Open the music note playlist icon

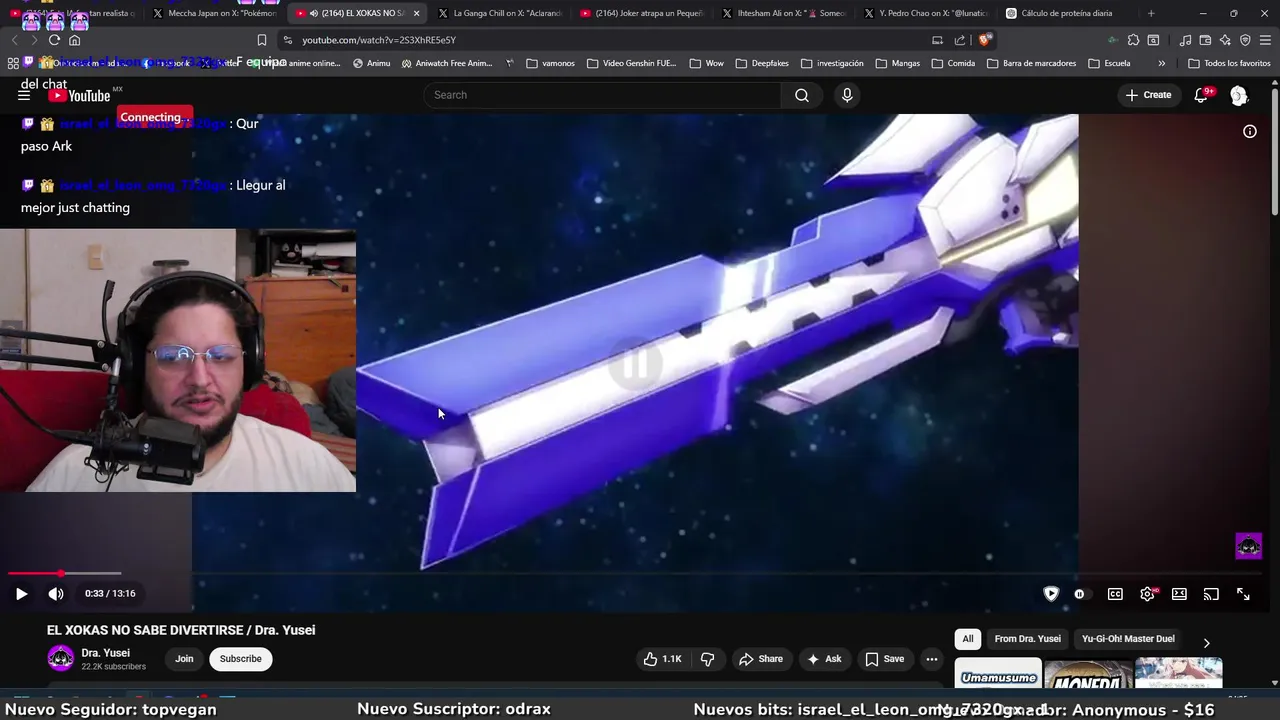point(1185,40)
